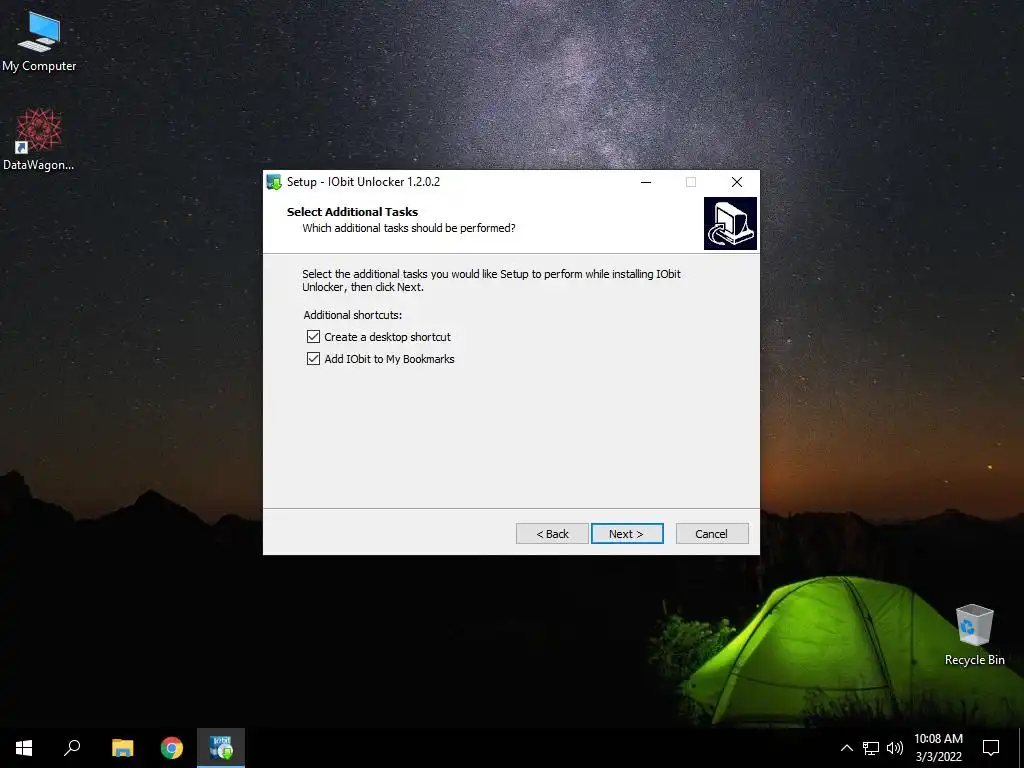Click the Select Additional Tasks heading
The width and height of the screenshot is (1024, 768).
pos(352,212)
